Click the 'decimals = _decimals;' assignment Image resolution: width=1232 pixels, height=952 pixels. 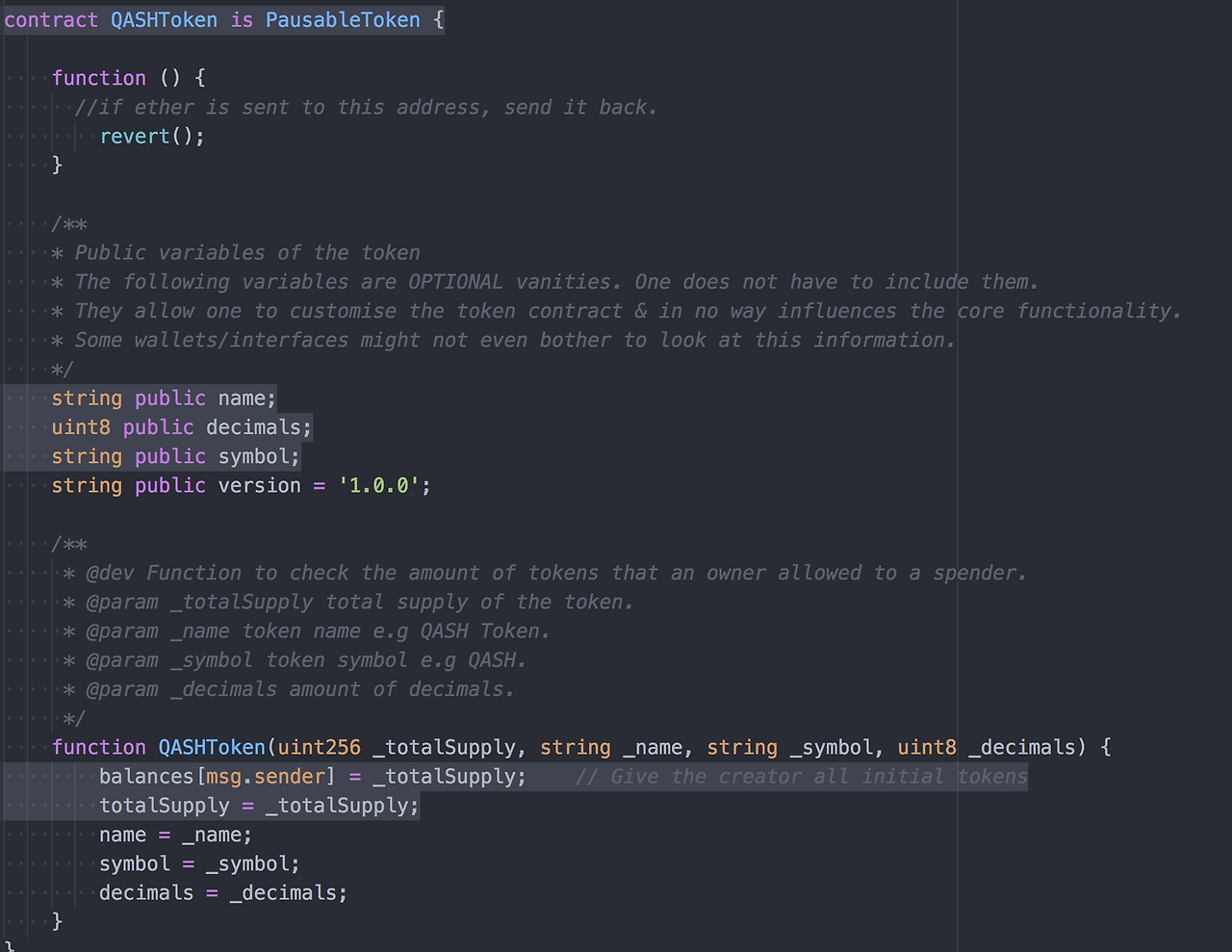(x=223, y=892)
